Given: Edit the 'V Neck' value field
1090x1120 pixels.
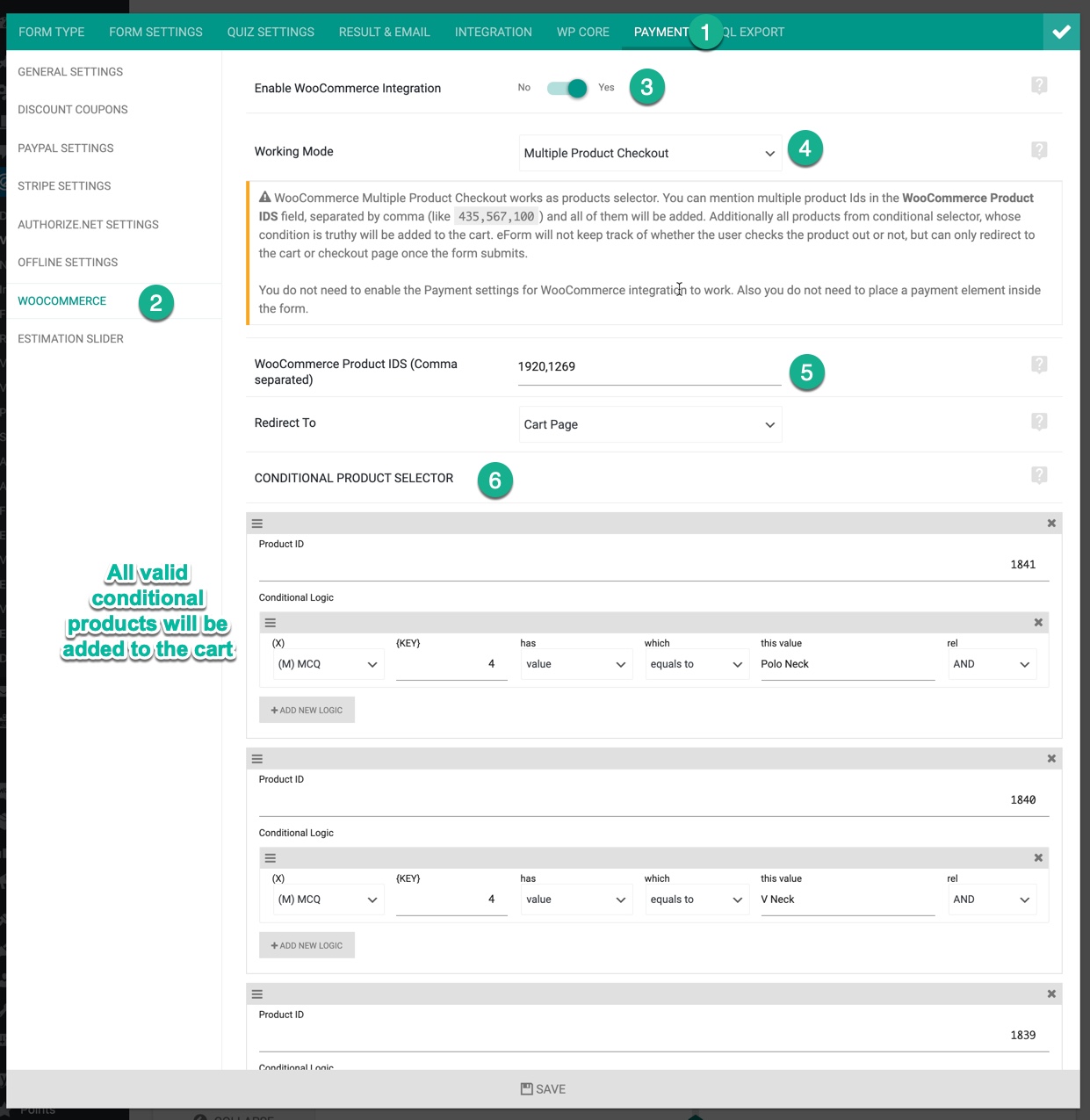Looking at the screenshot, I should point(848,900).
